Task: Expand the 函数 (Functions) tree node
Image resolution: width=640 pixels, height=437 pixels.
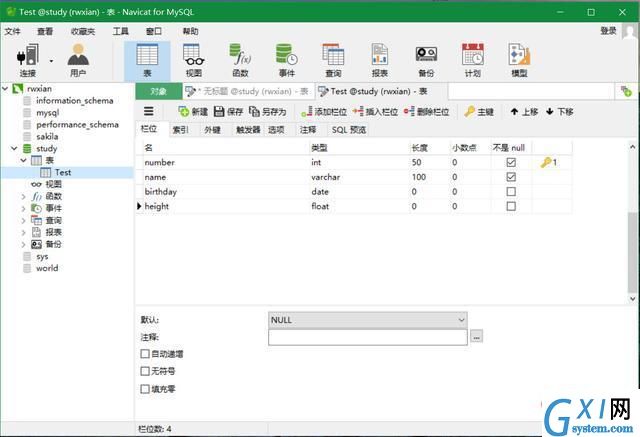Action: 23,196
